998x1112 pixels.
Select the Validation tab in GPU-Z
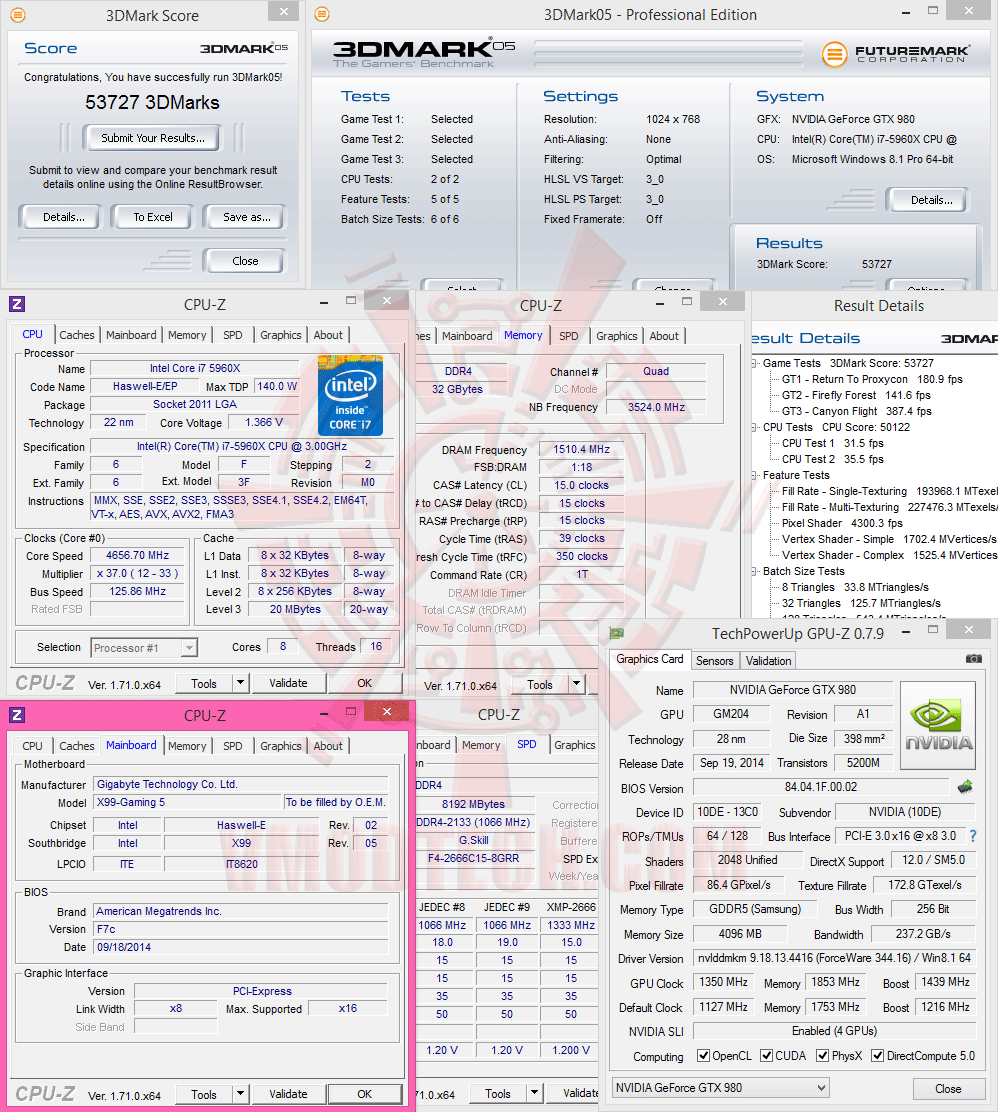768,660
